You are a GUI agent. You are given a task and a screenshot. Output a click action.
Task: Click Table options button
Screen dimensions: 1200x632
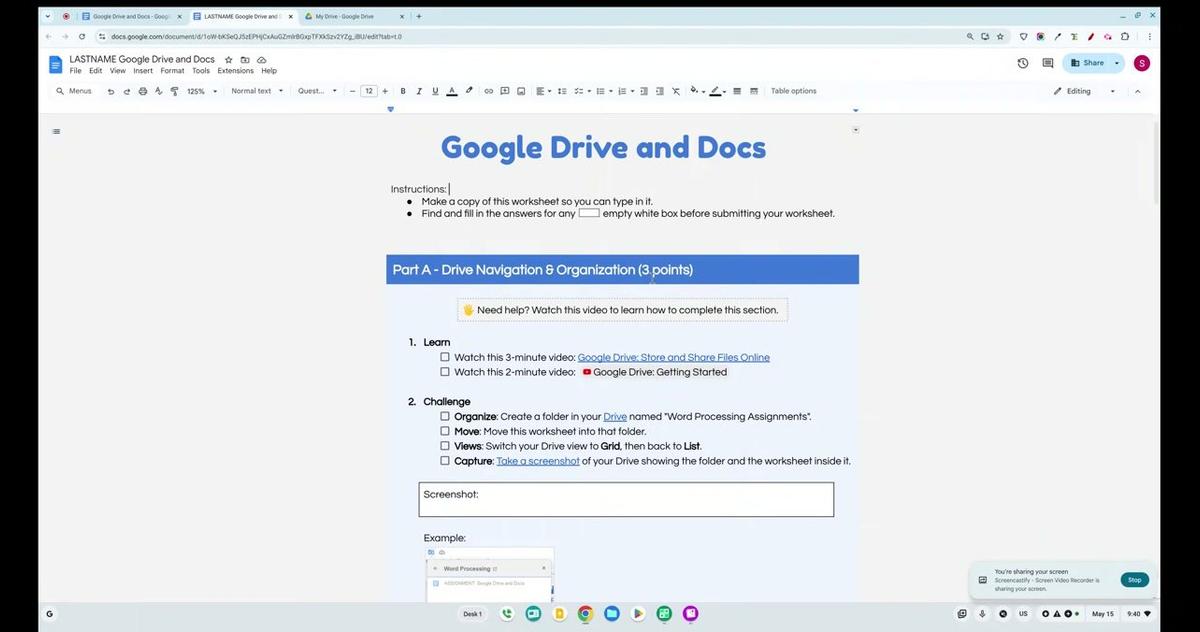click(793, 91)
